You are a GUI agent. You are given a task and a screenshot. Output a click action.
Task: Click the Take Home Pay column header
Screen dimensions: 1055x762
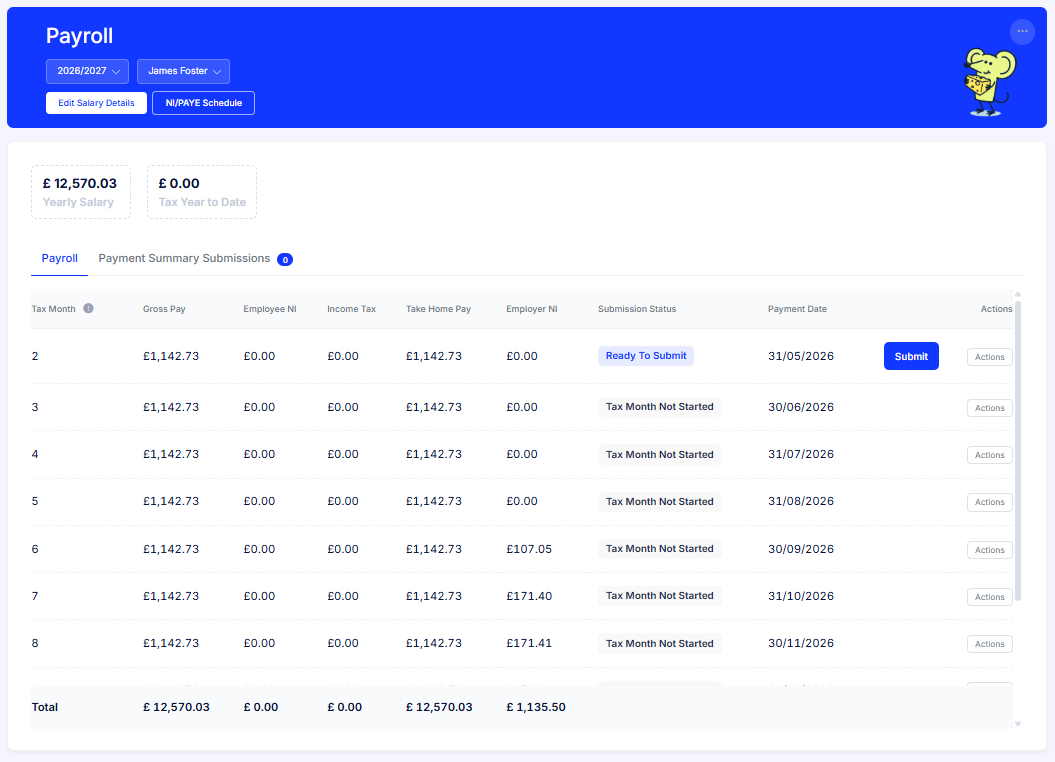point(438,309)
